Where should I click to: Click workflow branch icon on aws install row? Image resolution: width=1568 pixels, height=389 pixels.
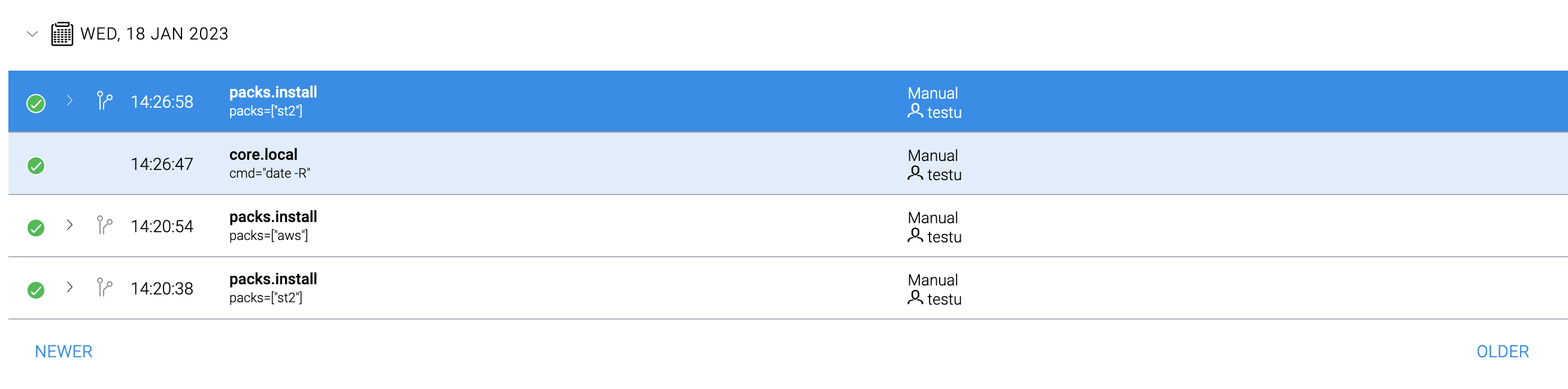(105, 226)
